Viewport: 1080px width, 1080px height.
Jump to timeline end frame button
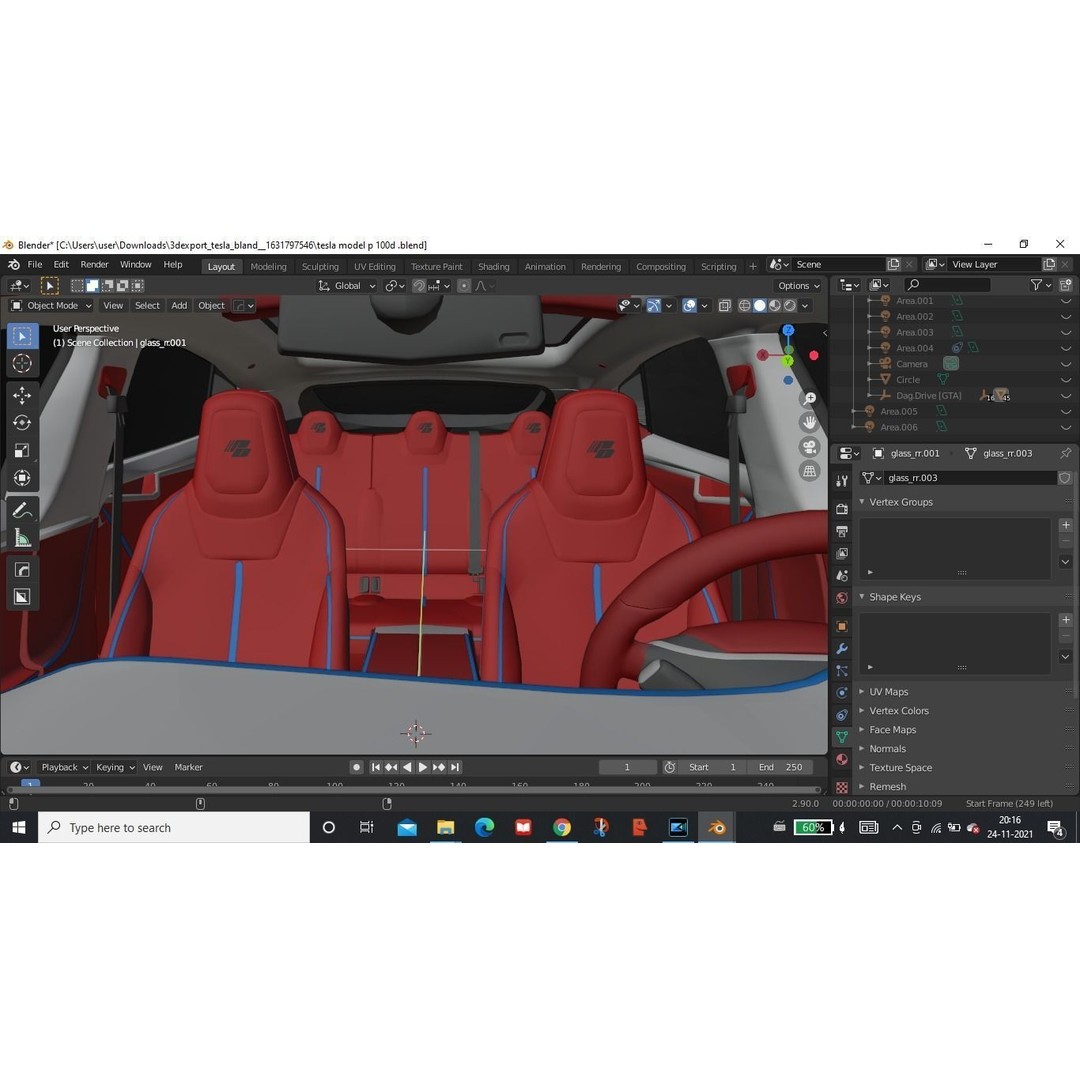(x=455, y=767)
